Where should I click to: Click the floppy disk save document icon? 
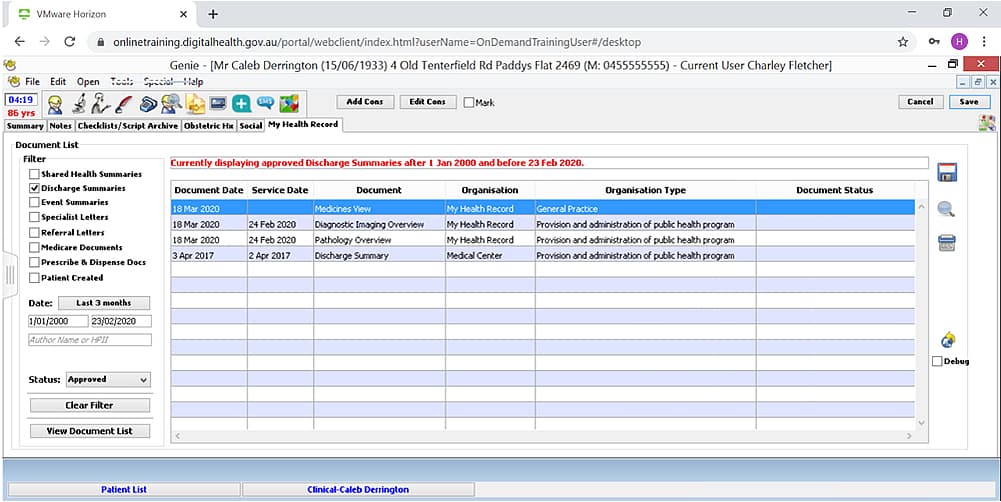947,172
